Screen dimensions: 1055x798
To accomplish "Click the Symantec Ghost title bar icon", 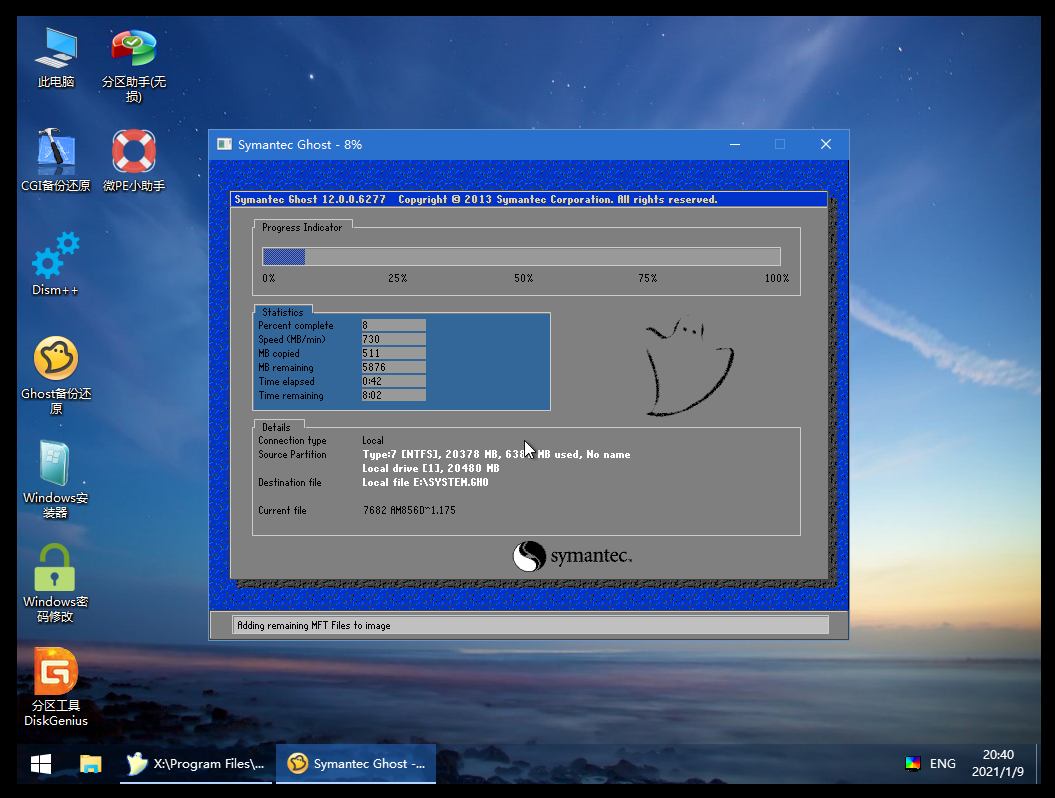I will tap(224, 145).
